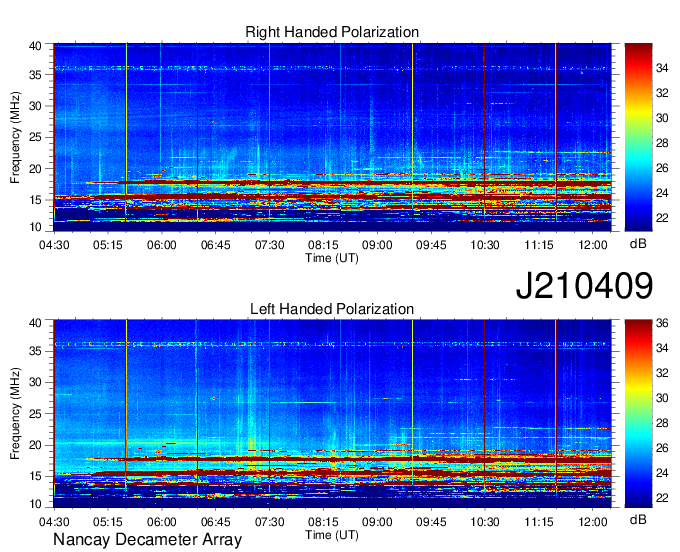The image size is (680, 552).
Task: Click the Nancay Decameter Array caption
Action: pyautogui.click(x=147, y=540)
